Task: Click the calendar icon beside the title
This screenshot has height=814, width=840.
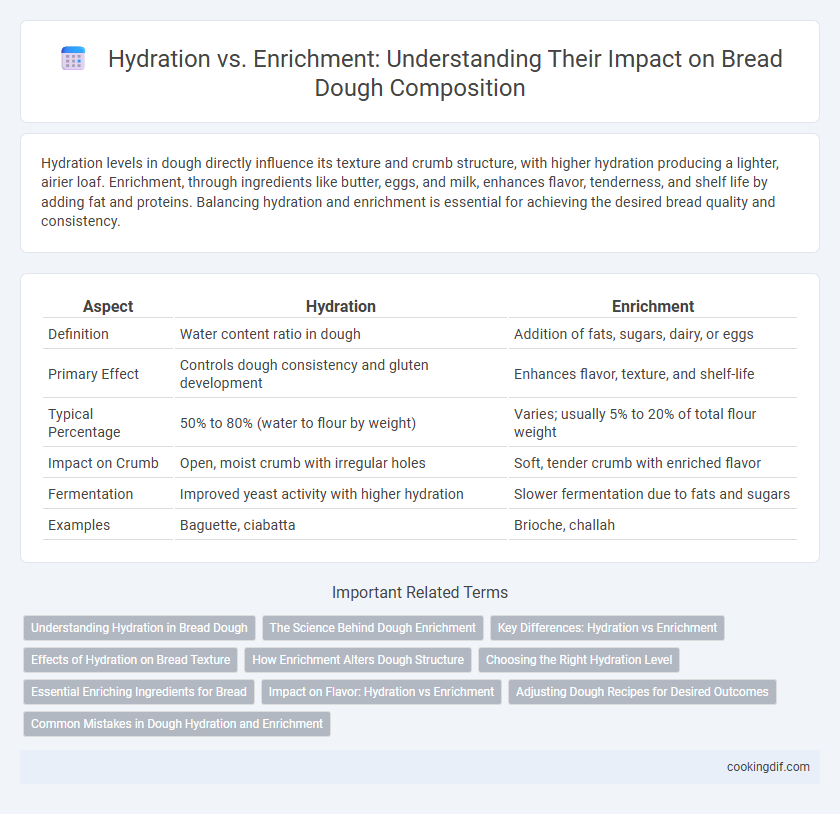Action: tap(73, 59)
